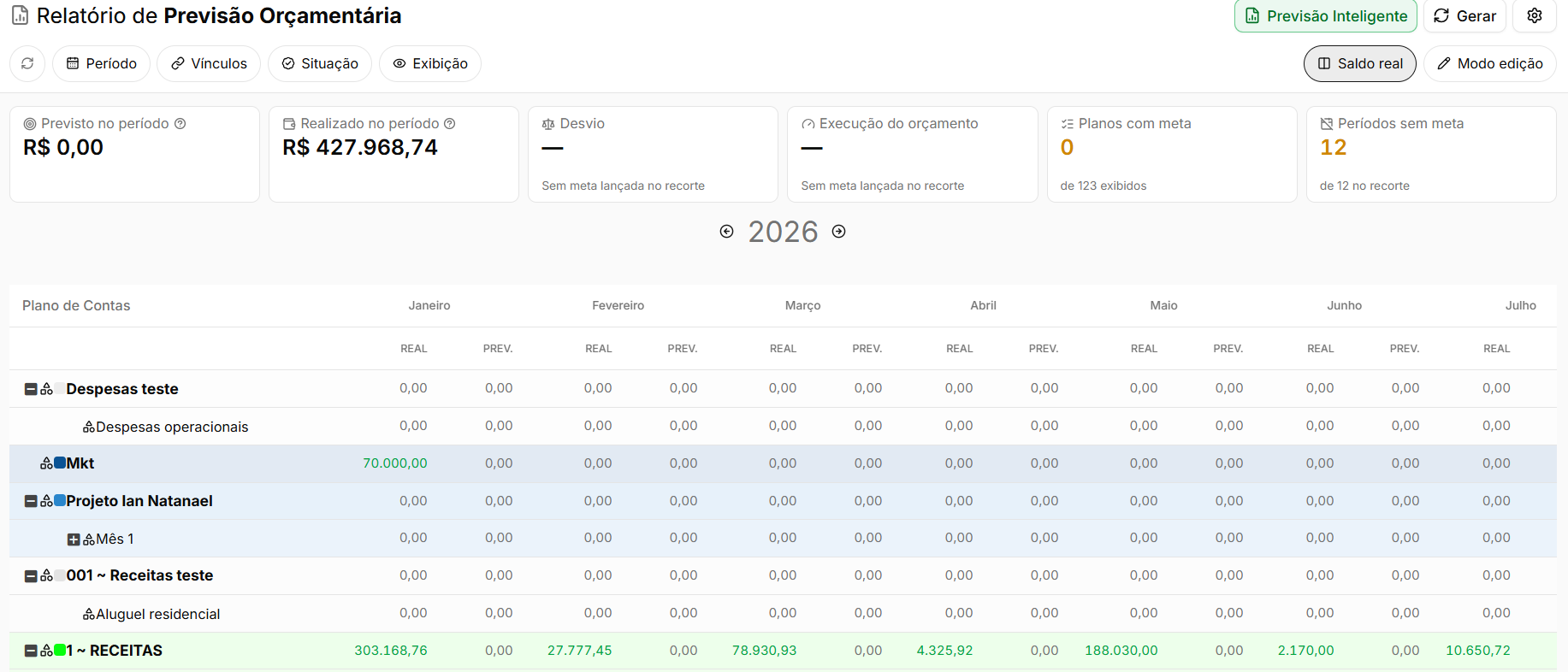Image resolution: width=1568 pixels, height=672 pixels.
Task: Click the hierarchy icon on 1 ~ RECEITAS row
Action: [x=47, y=651]
